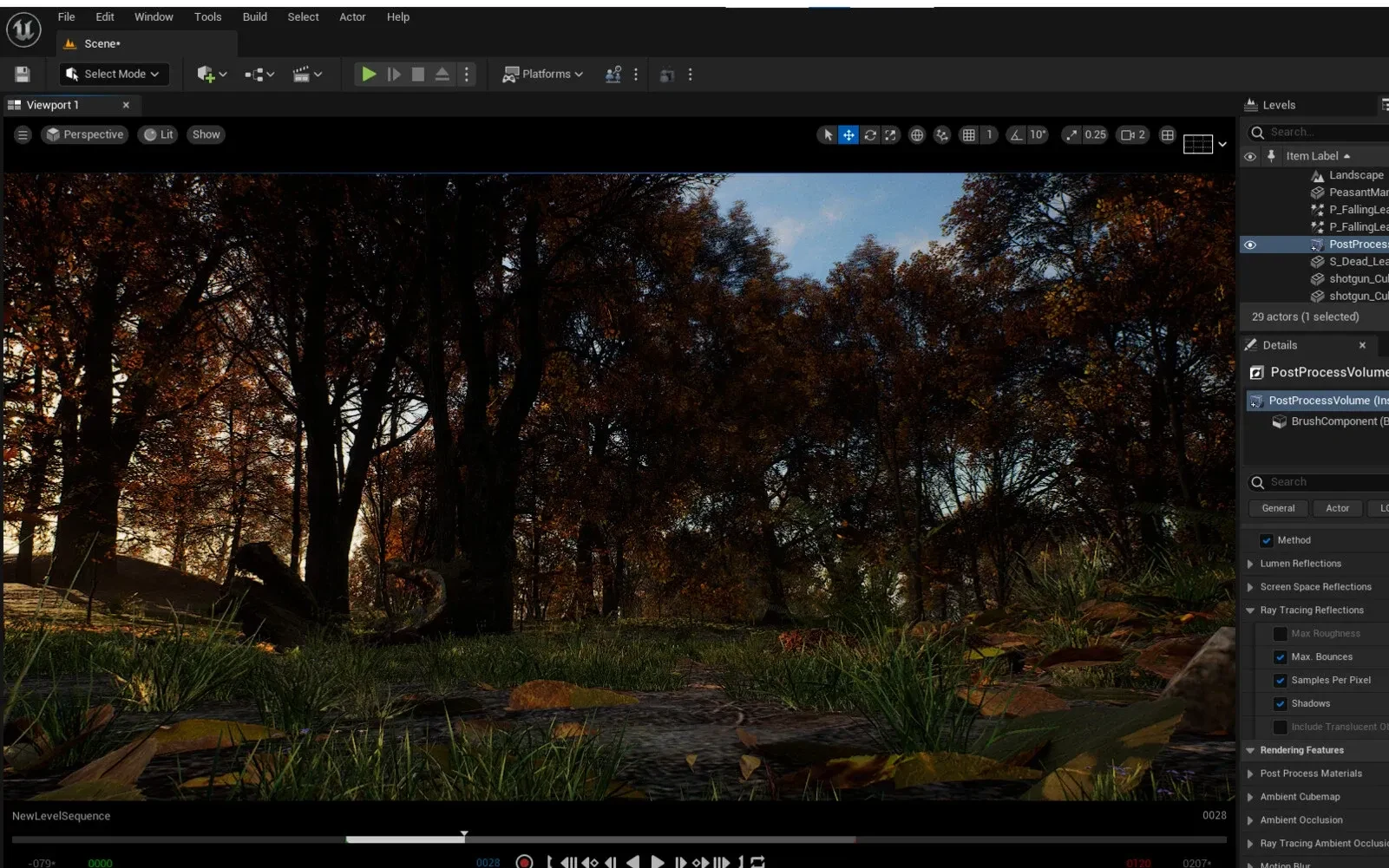Click the Unreal Engine logo icon

click(23, 30)
